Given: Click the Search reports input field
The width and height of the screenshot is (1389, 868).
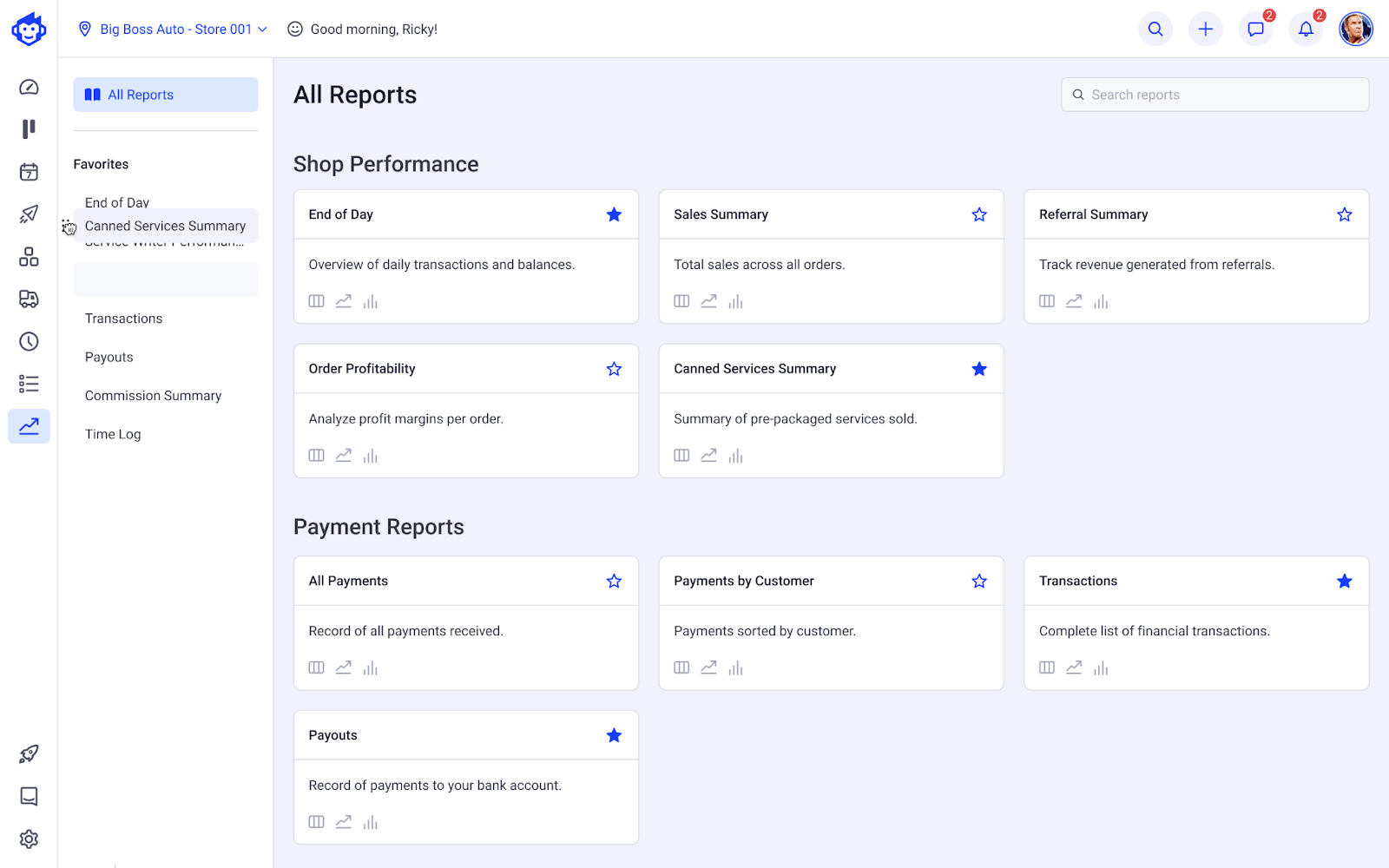Looking at the screenshot, I should click(x=1215, y=95).
